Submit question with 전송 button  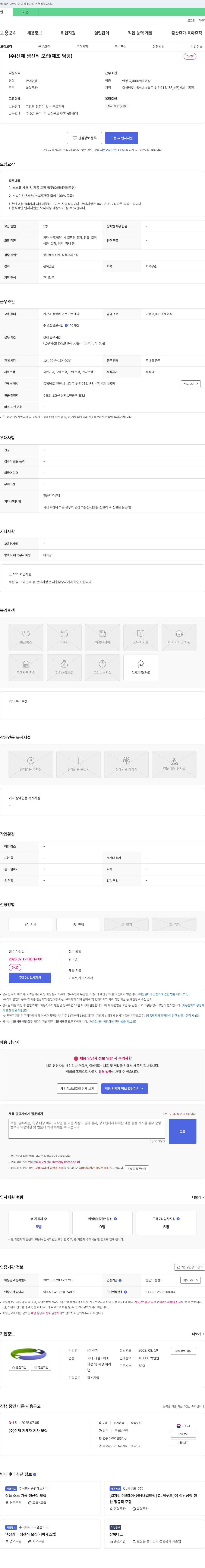point(183,1131)
